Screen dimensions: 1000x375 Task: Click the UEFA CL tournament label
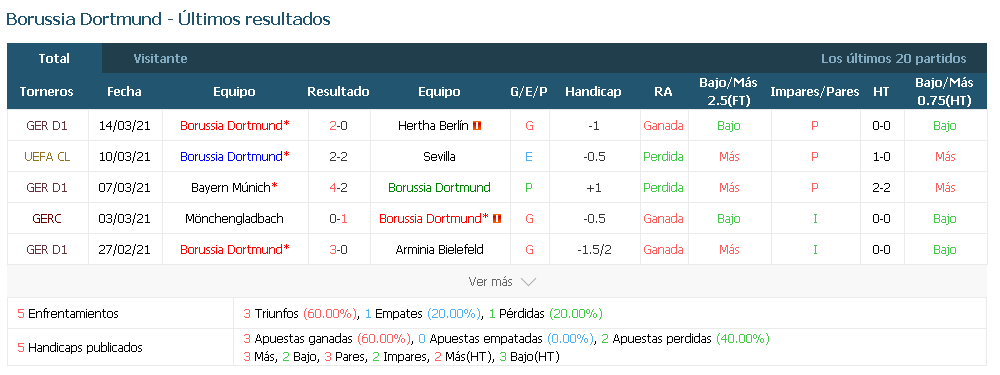coord(47,156)
